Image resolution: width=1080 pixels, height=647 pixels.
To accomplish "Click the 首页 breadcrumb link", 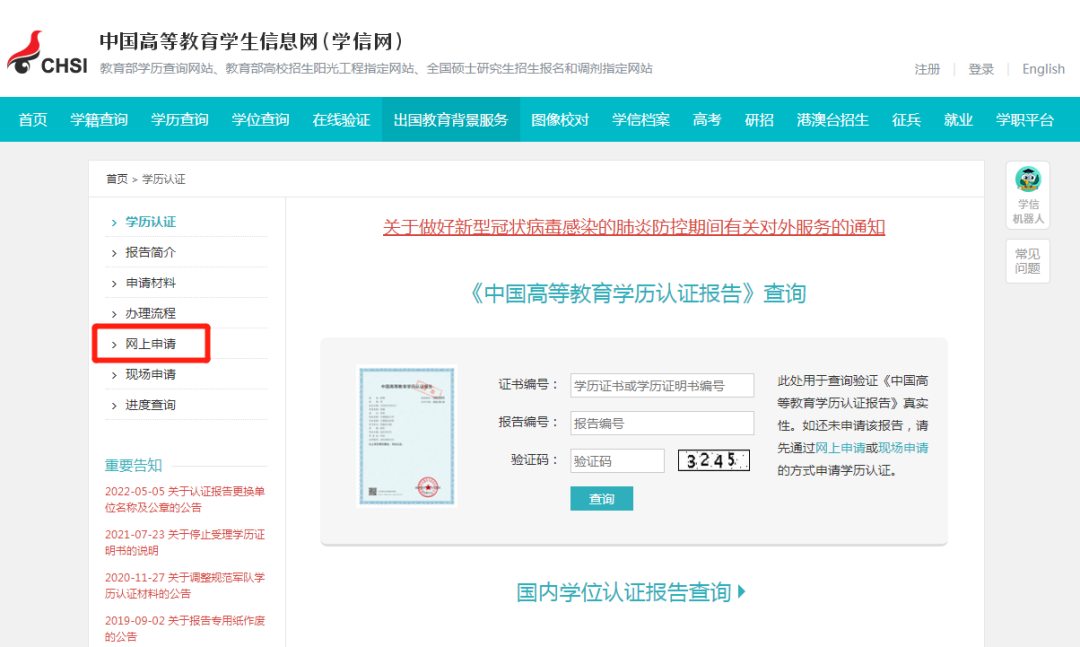I will pyautogui.click(x=116, y=179).
